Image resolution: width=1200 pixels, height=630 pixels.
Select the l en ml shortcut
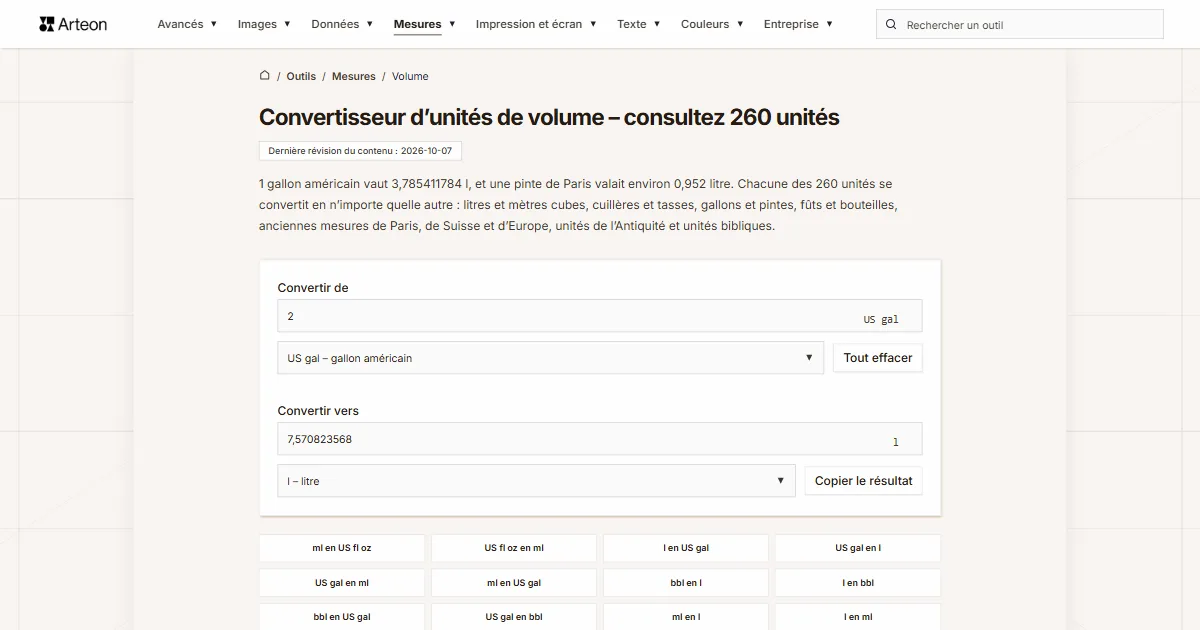tap(858, 617)
